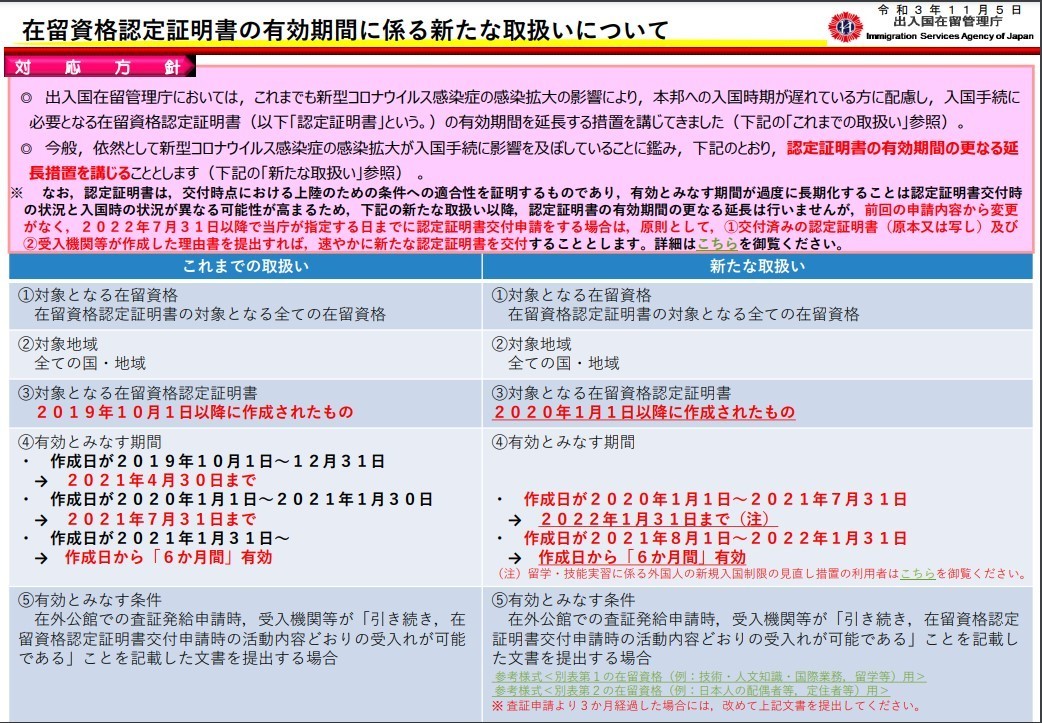
Task: Click 作成日が２０２０年１月１日～２０２１年７月３１日
Action: tap(716, 499)
